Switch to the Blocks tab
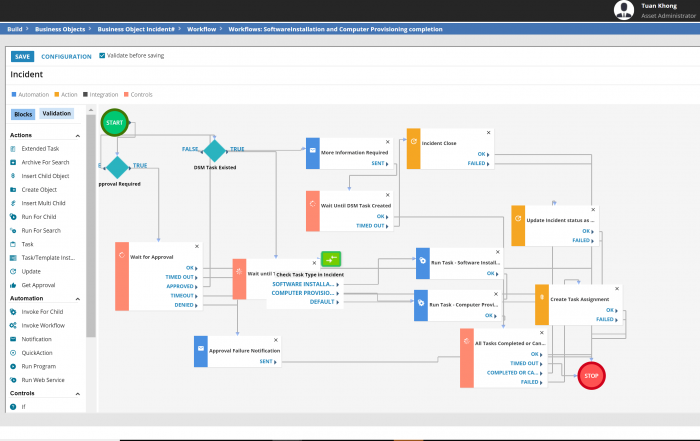This screenshot has height=441, width=700. coord(23,114)
